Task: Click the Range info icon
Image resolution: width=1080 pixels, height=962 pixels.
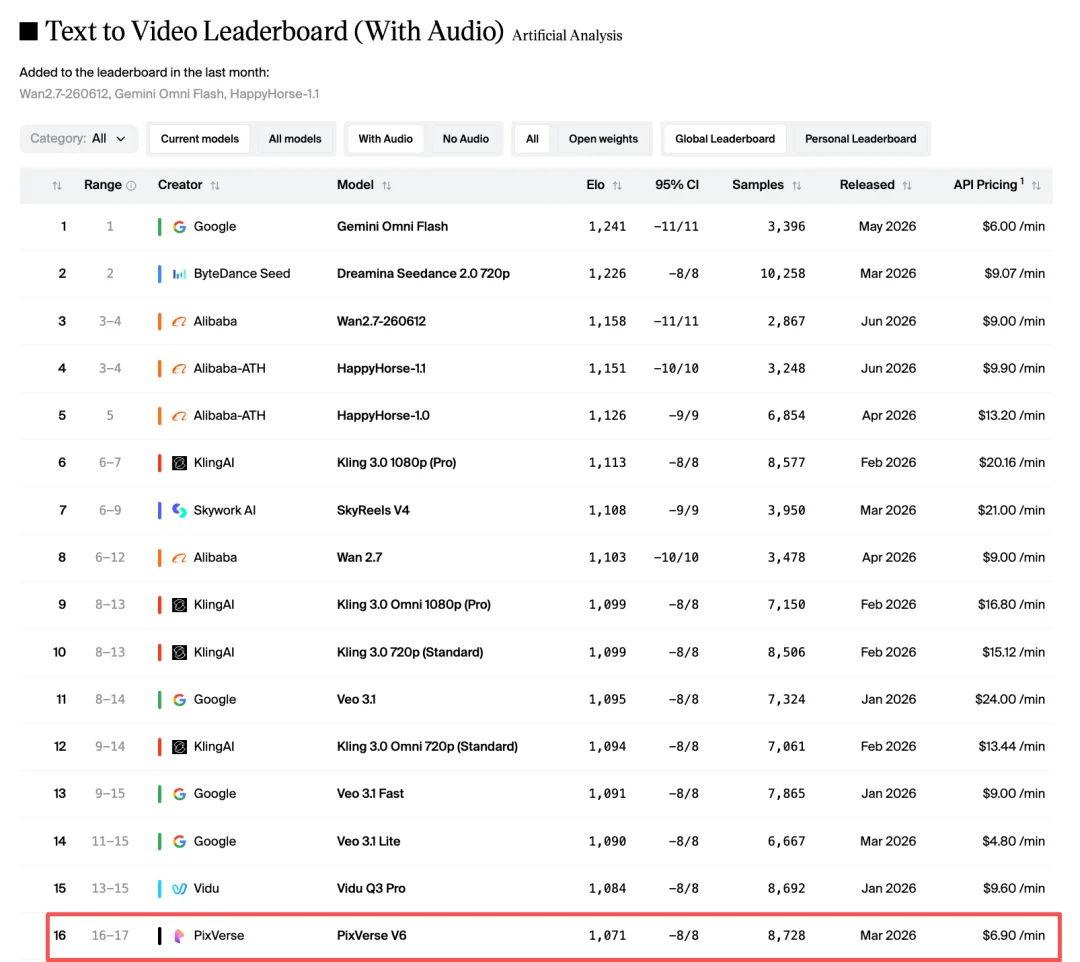Action: coord(131,185)
